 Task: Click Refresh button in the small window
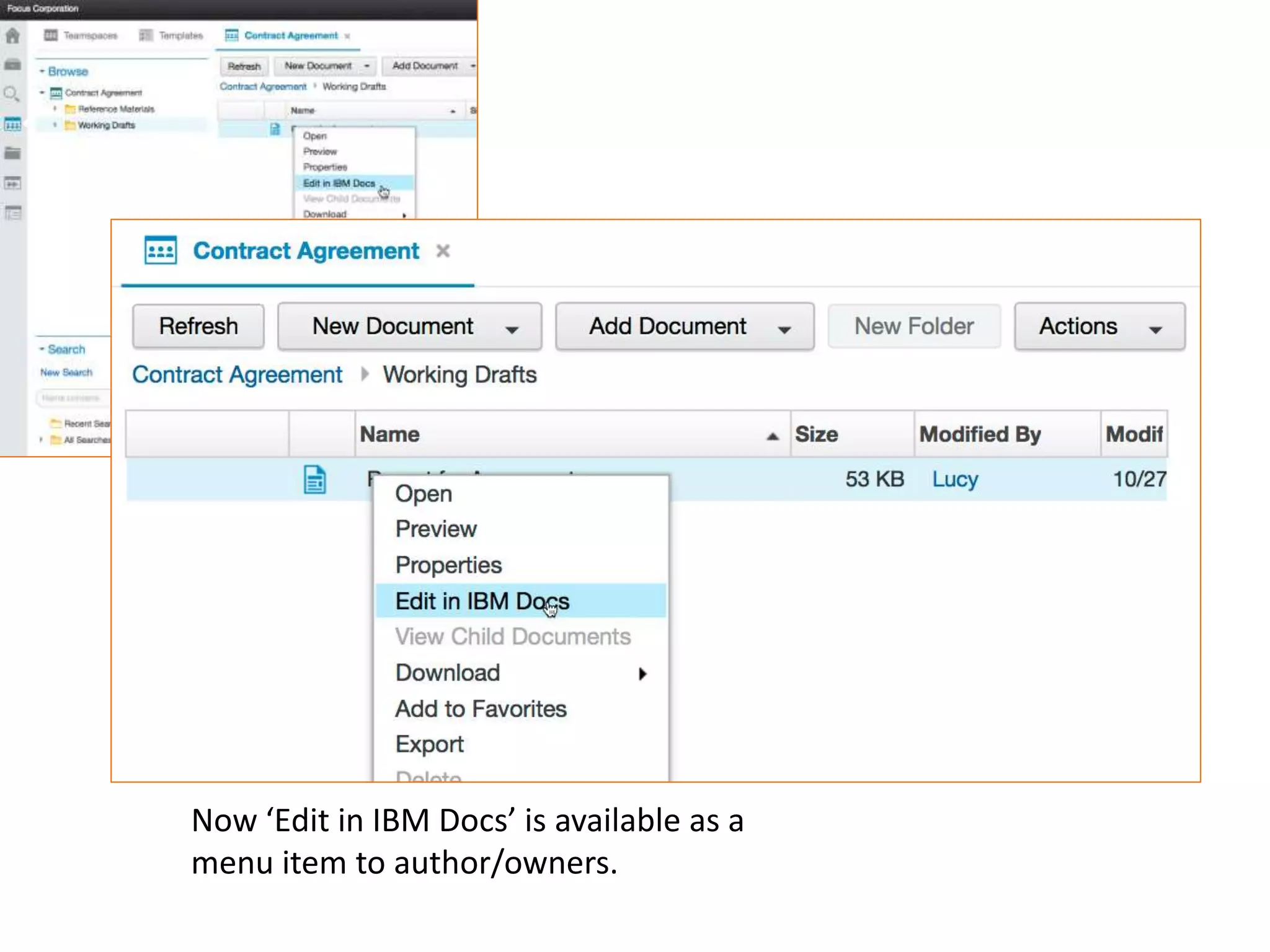tap(244, 66)
